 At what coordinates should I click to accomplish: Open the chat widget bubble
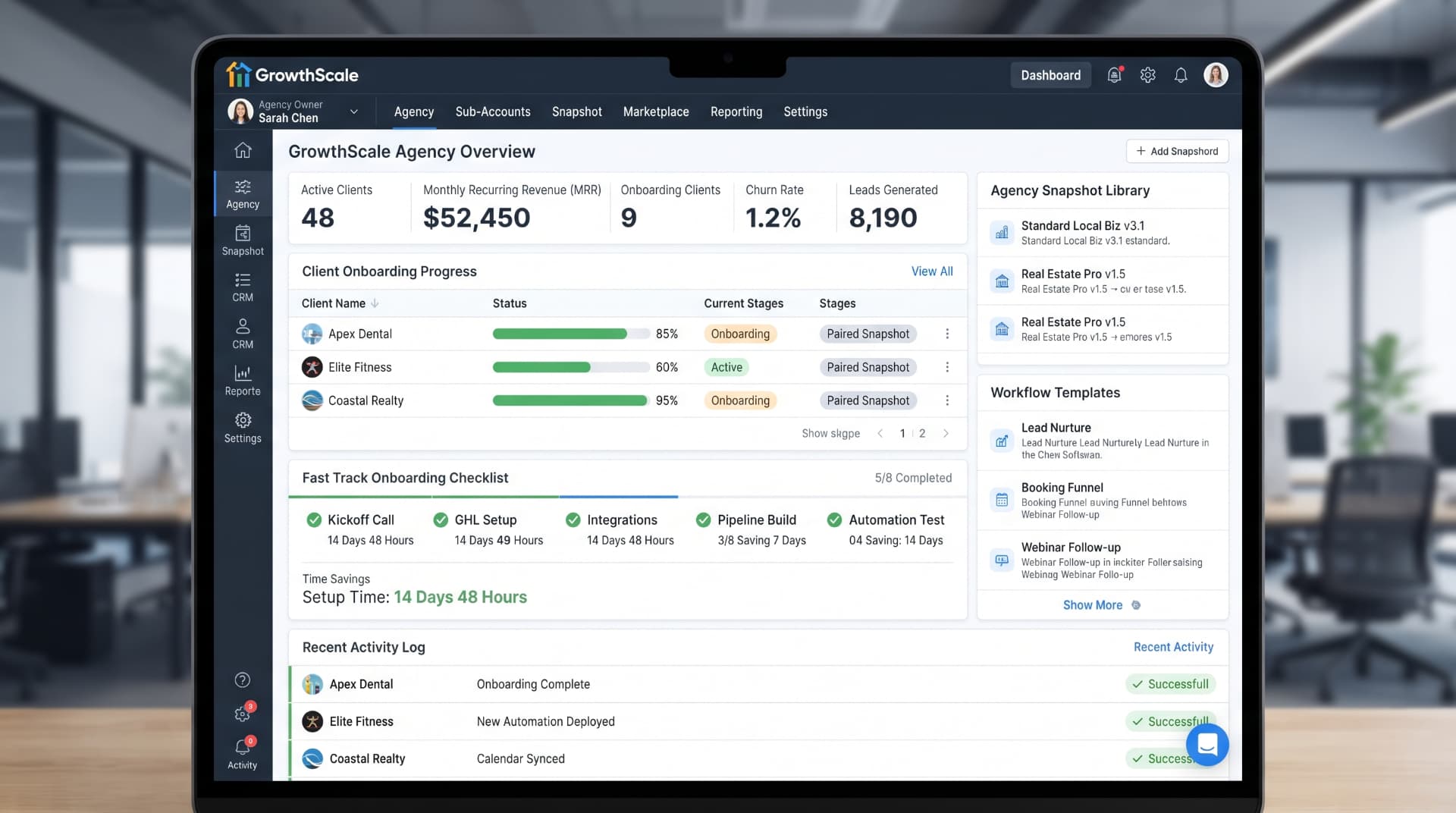tap(1207, 745)
